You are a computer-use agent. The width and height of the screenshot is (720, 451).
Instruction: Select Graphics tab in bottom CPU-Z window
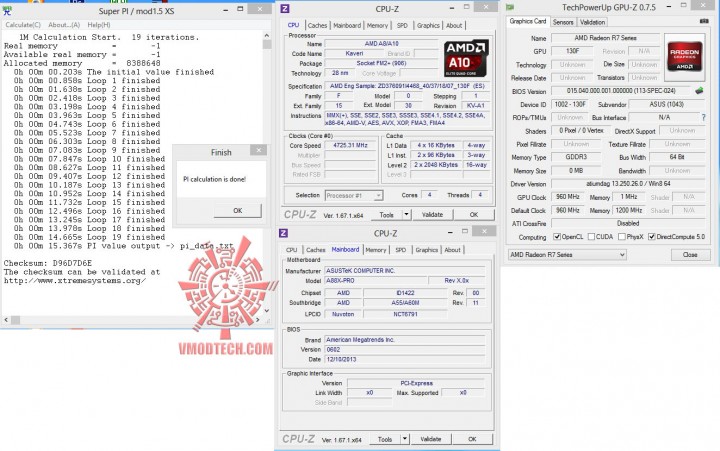[x=427, y=250]
